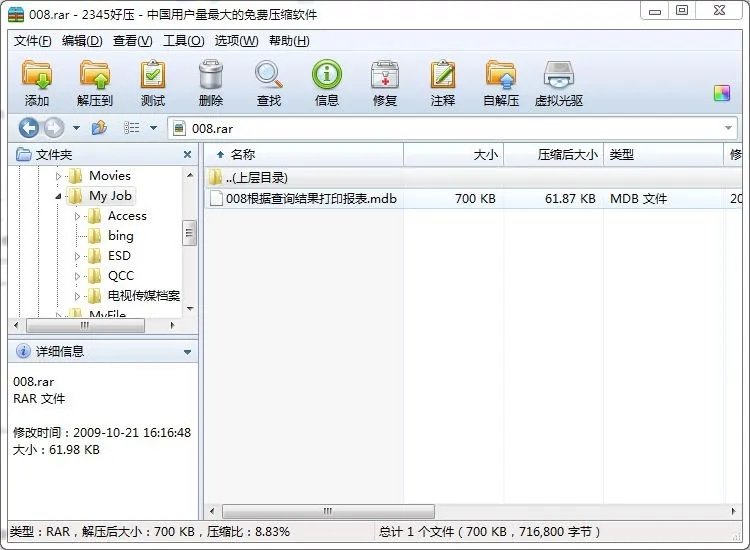Sort by 大小 column header
This screenshot has width=750, height=550.
click(453, 154)
